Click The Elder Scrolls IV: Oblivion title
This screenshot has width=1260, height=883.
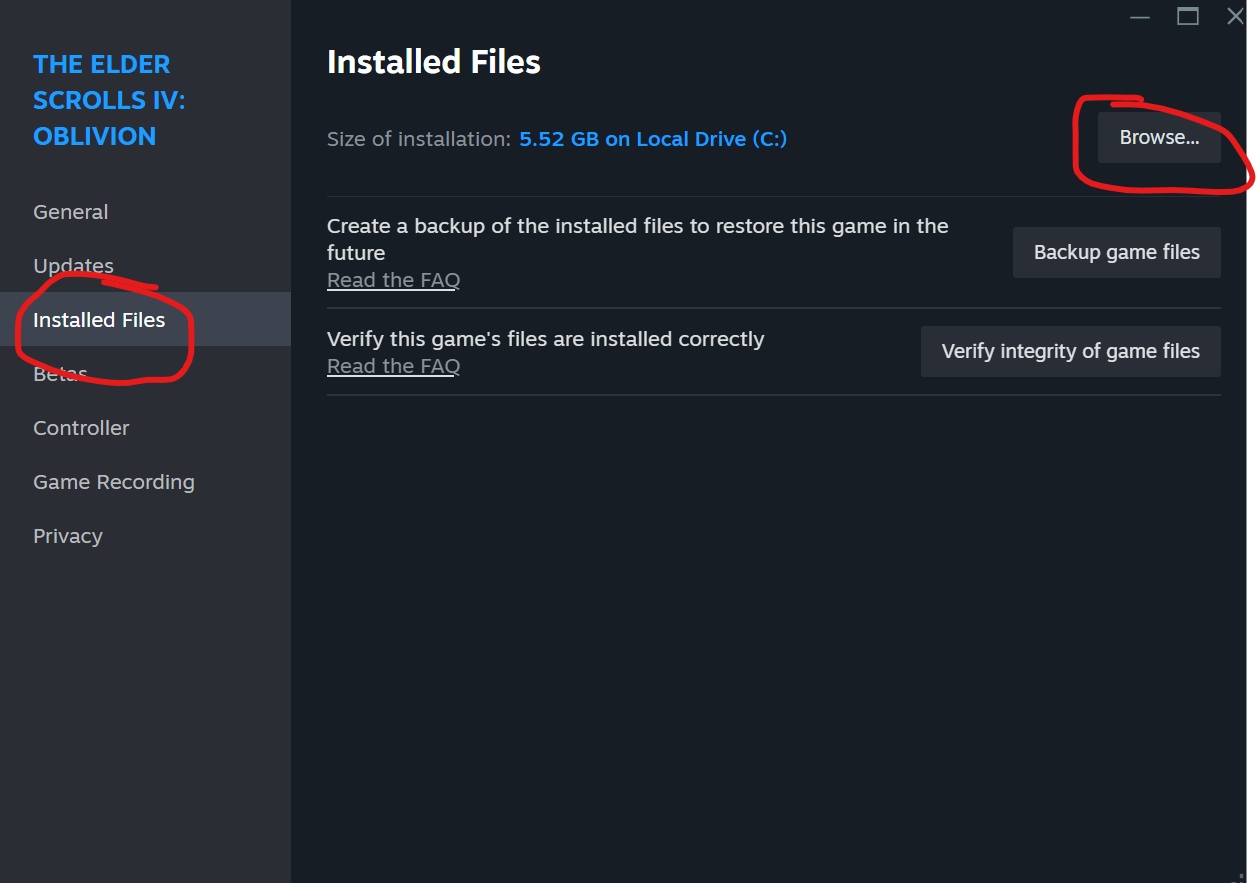click(109, 100)
